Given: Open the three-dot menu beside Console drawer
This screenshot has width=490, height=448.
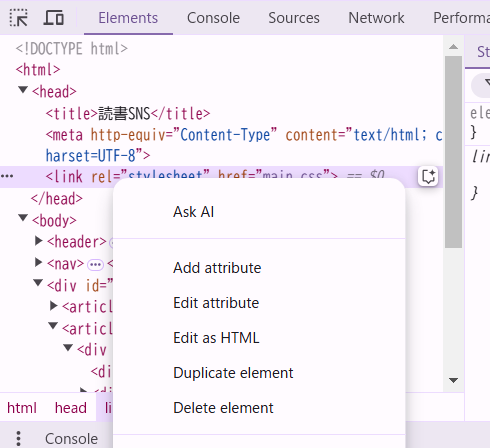Looking at the screenshot, I should tap(18, 438).
